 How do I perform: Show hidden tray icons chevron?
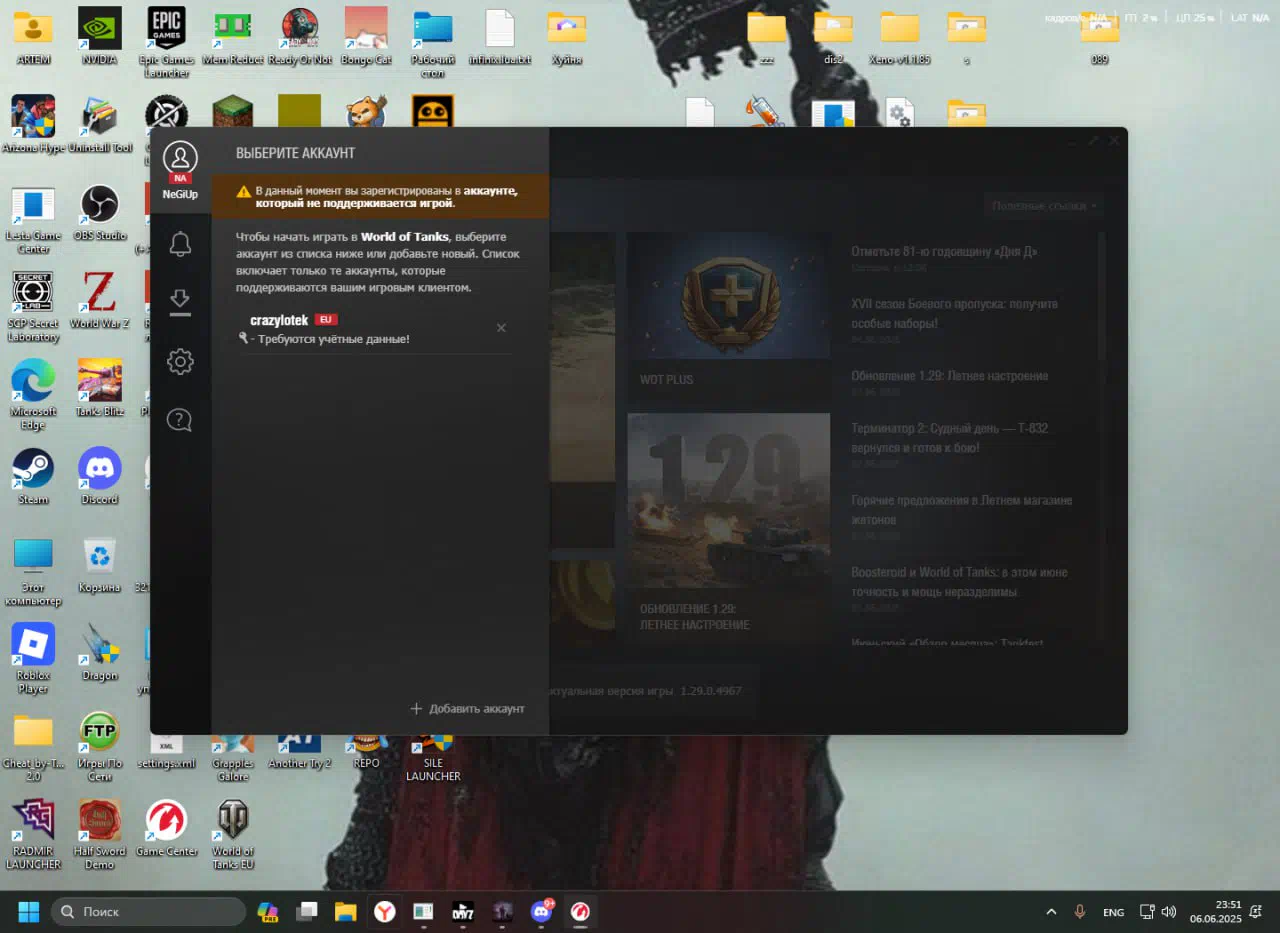[x=1051, y=912]
